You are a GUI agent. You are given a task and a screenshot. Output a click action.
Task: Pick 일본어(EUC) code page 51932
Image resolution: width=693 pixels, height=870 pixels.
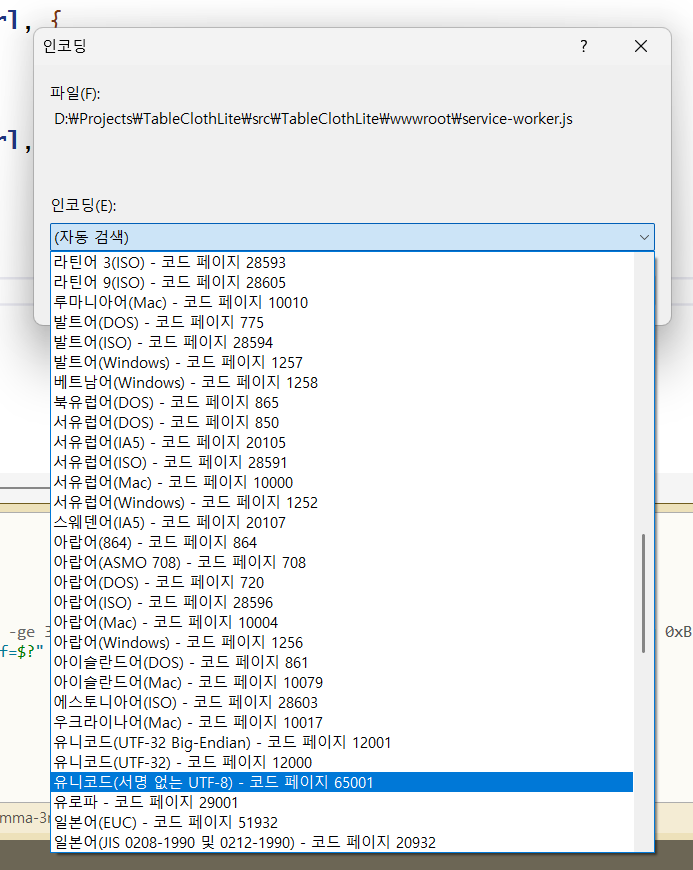point(342,822)
